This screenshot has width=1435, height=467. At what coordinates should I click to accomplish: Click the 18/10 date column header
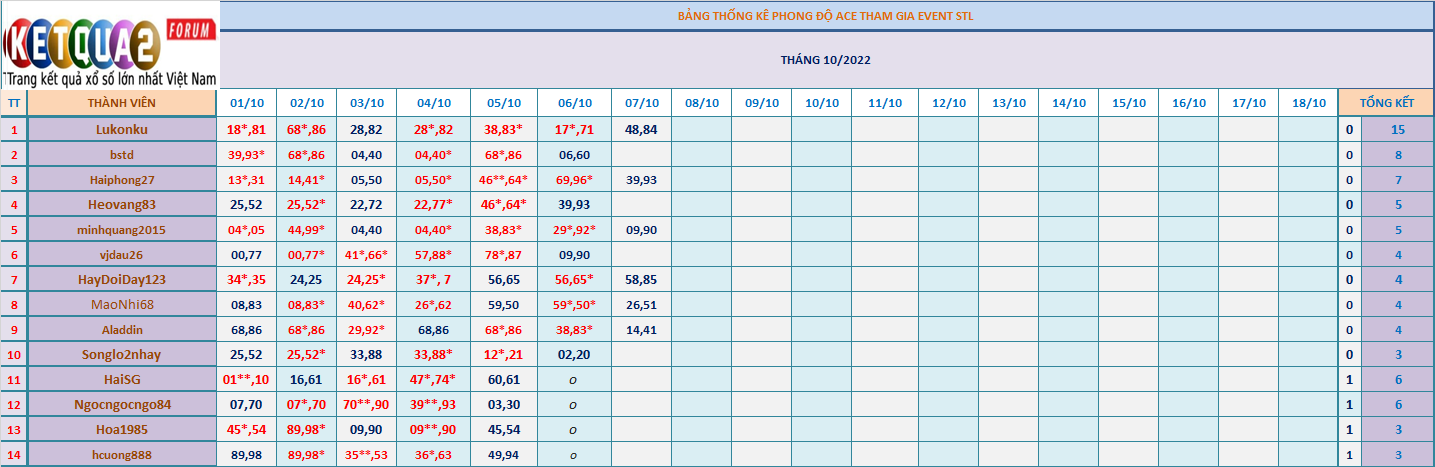pos(1308,103)
